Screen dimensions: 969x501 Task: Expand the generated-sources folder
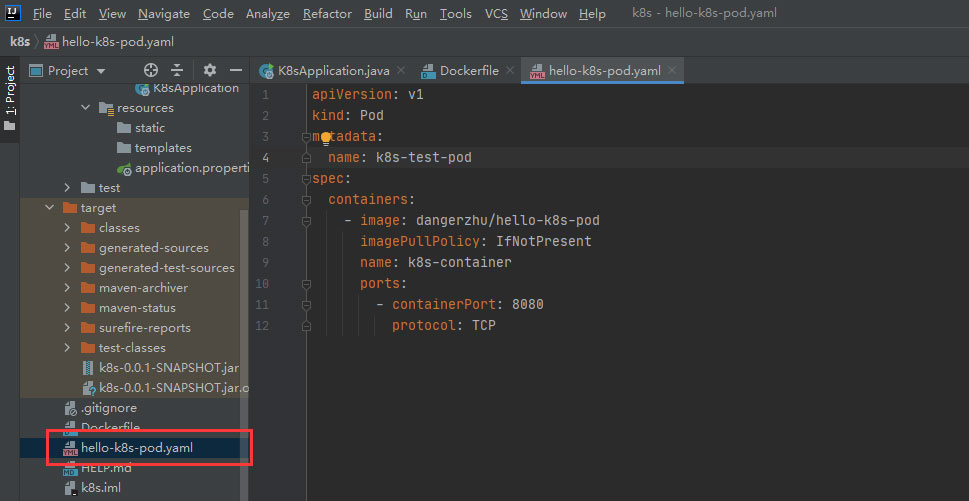tap(67, 248)
